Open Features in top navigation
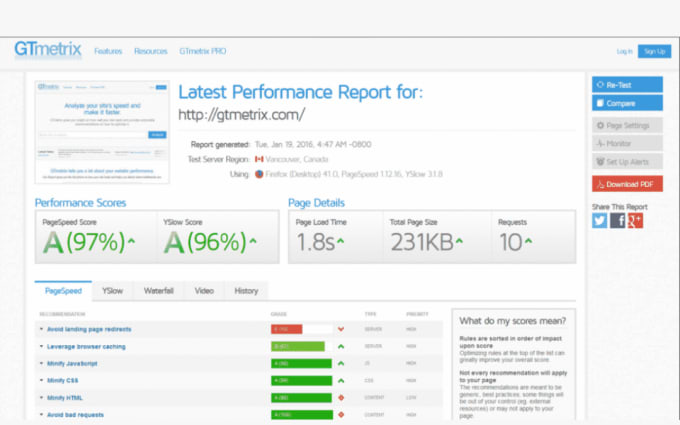This screenshot has width=680, height=425. (108, 51)
